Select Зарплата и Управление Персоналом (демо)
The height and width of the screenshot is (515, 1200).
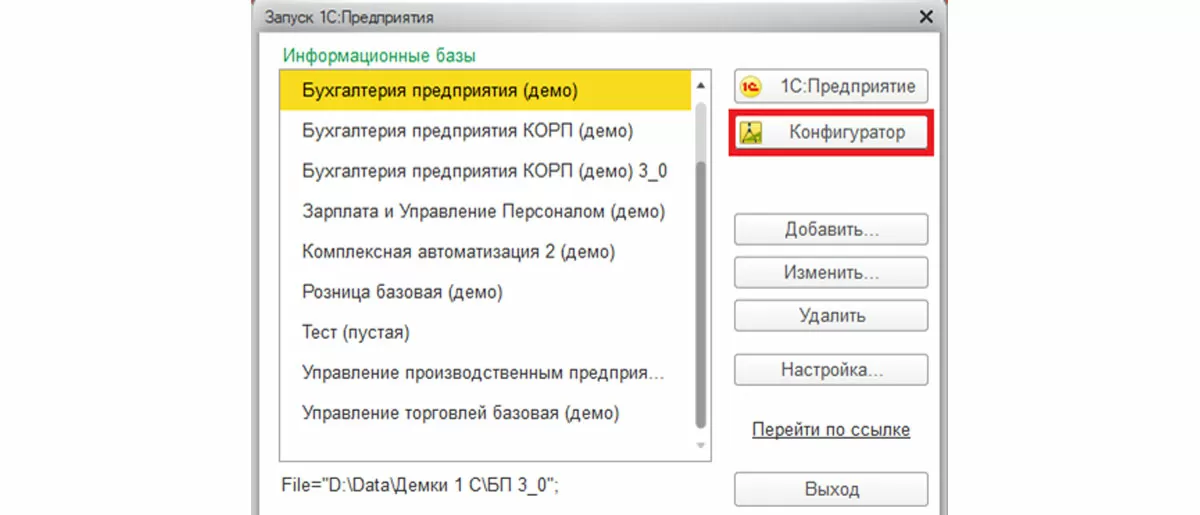pyautogui.click(x=484, y=211)
